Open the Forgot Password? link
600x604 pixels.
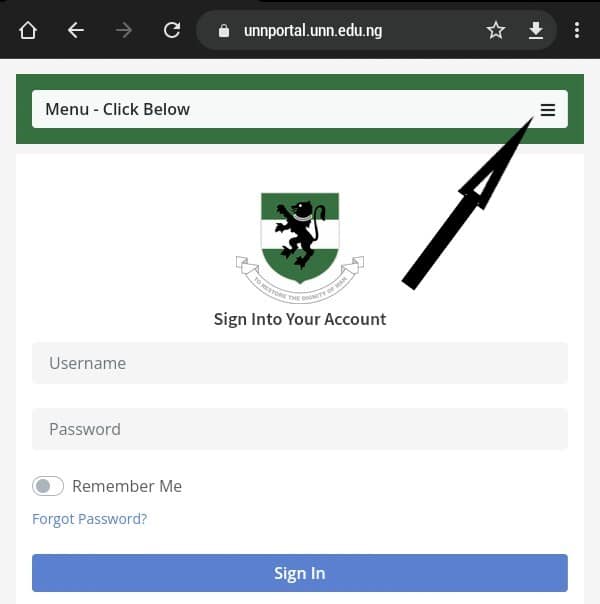[89, 519]
